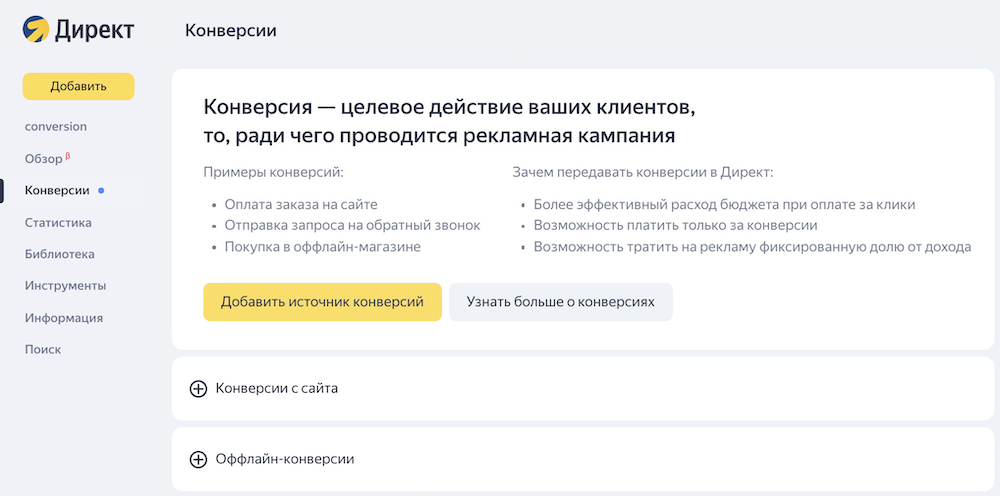Click the blue dot next to Конверсии

102,190
